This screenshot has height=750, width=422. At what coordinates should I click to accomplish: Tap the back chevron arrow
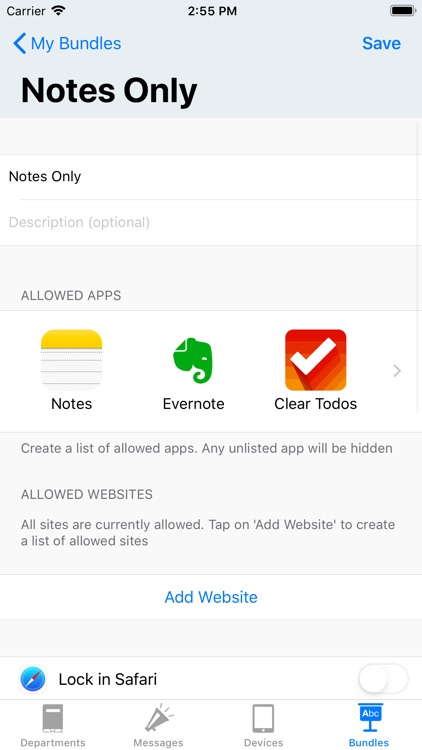pyautogui.click(x=19, y=44)
